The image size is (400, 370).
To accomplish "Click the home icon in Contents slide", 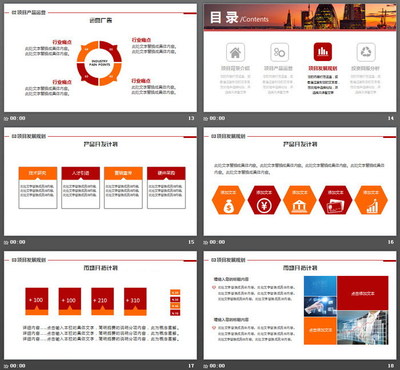I will click(236, 52).
